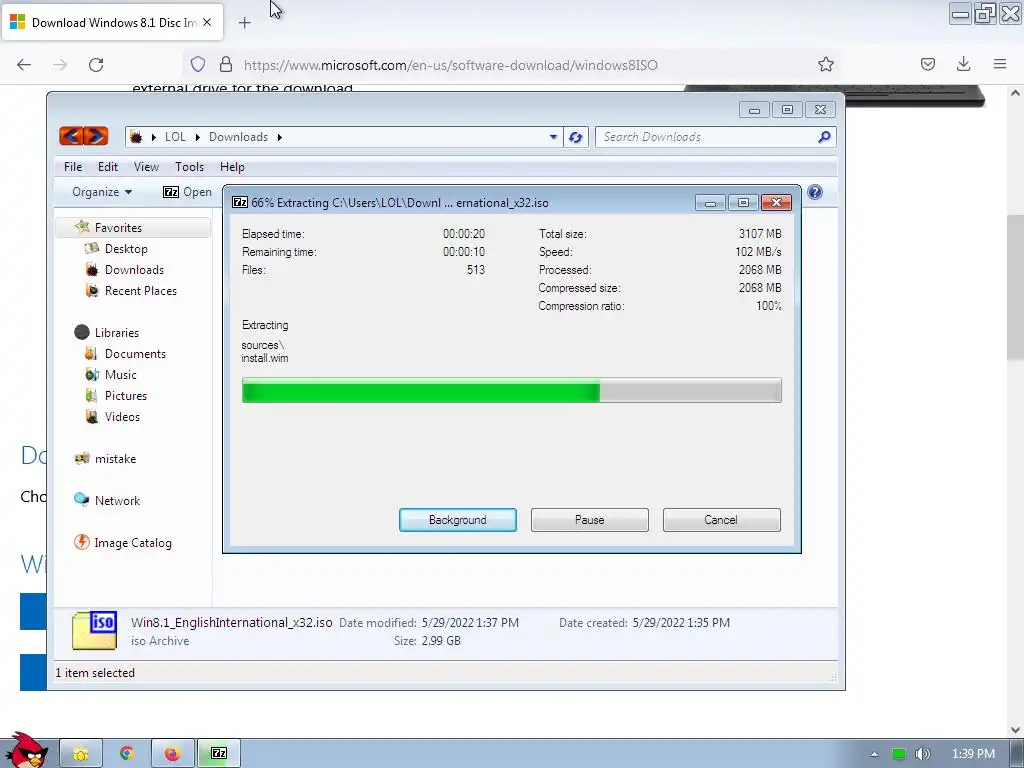Open the Tools menu in Explorer

tap(189, 167)
